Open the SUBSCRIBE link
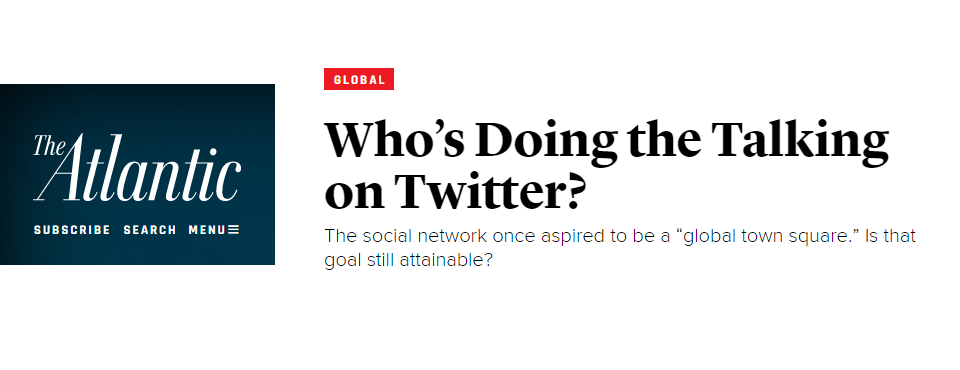The image size is (960, 370). (x=72, y=230)
